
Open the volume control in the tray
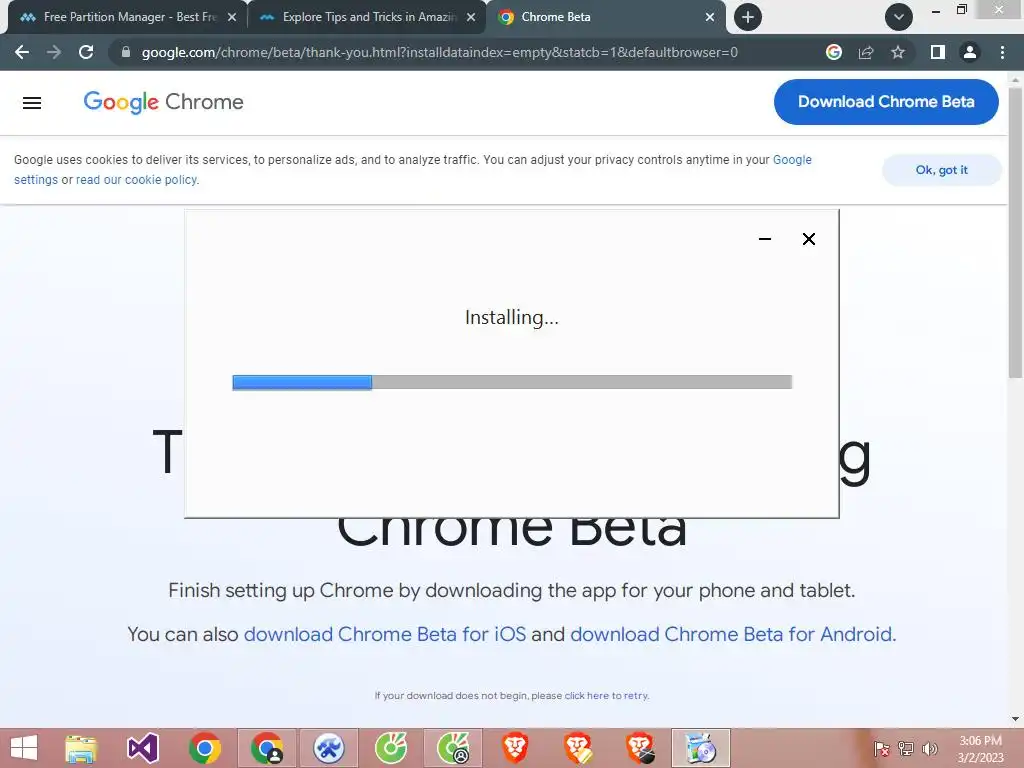coord(930,749)
